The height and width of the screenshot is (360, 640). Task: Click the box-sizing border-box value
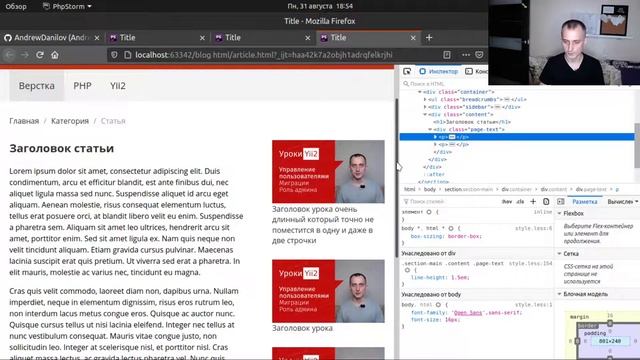point(465,236)
